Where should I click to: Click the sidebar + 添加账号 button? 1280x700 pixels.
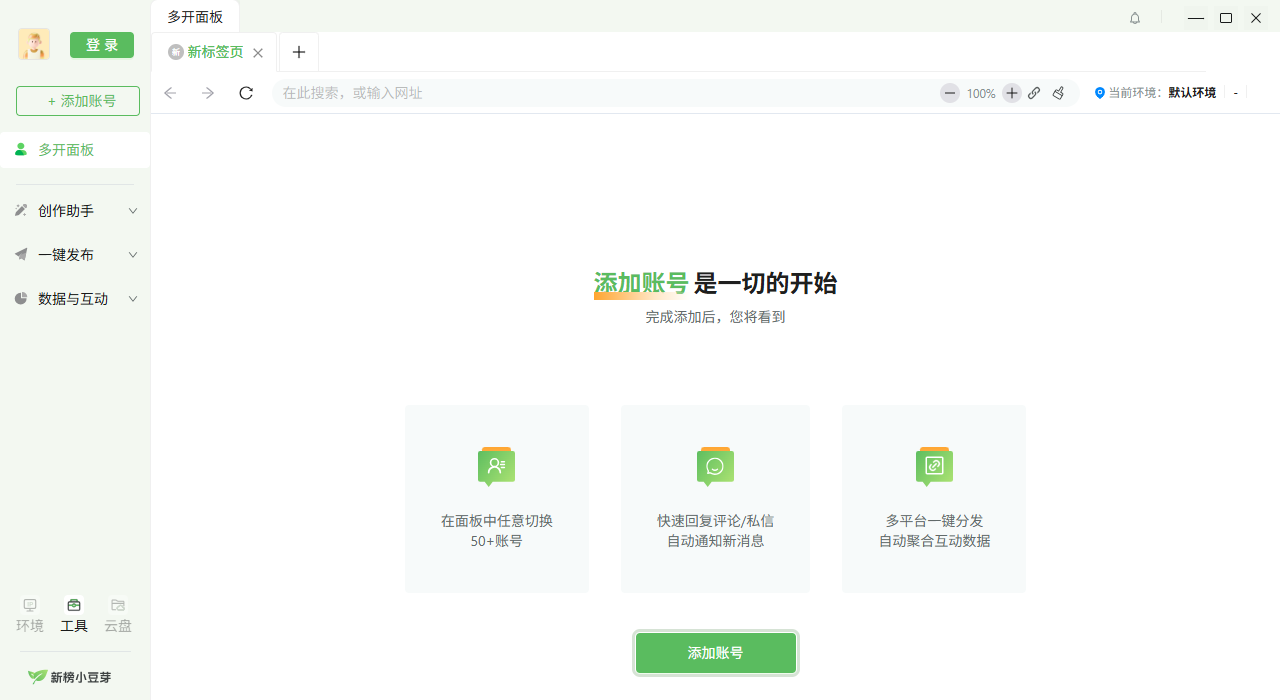78,101
